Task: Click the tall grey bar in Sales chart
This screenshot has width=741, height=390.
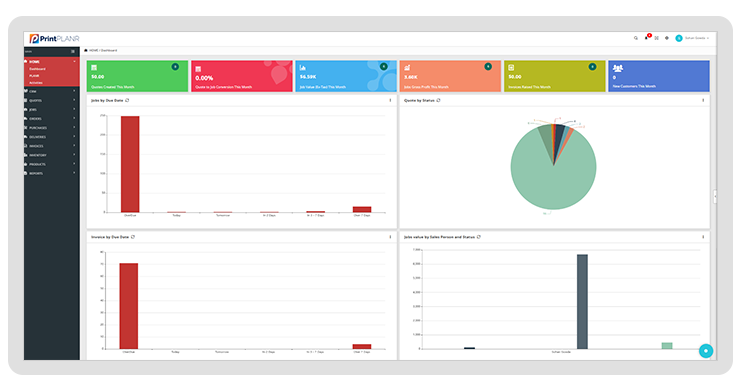Action: tap(582, 302)
